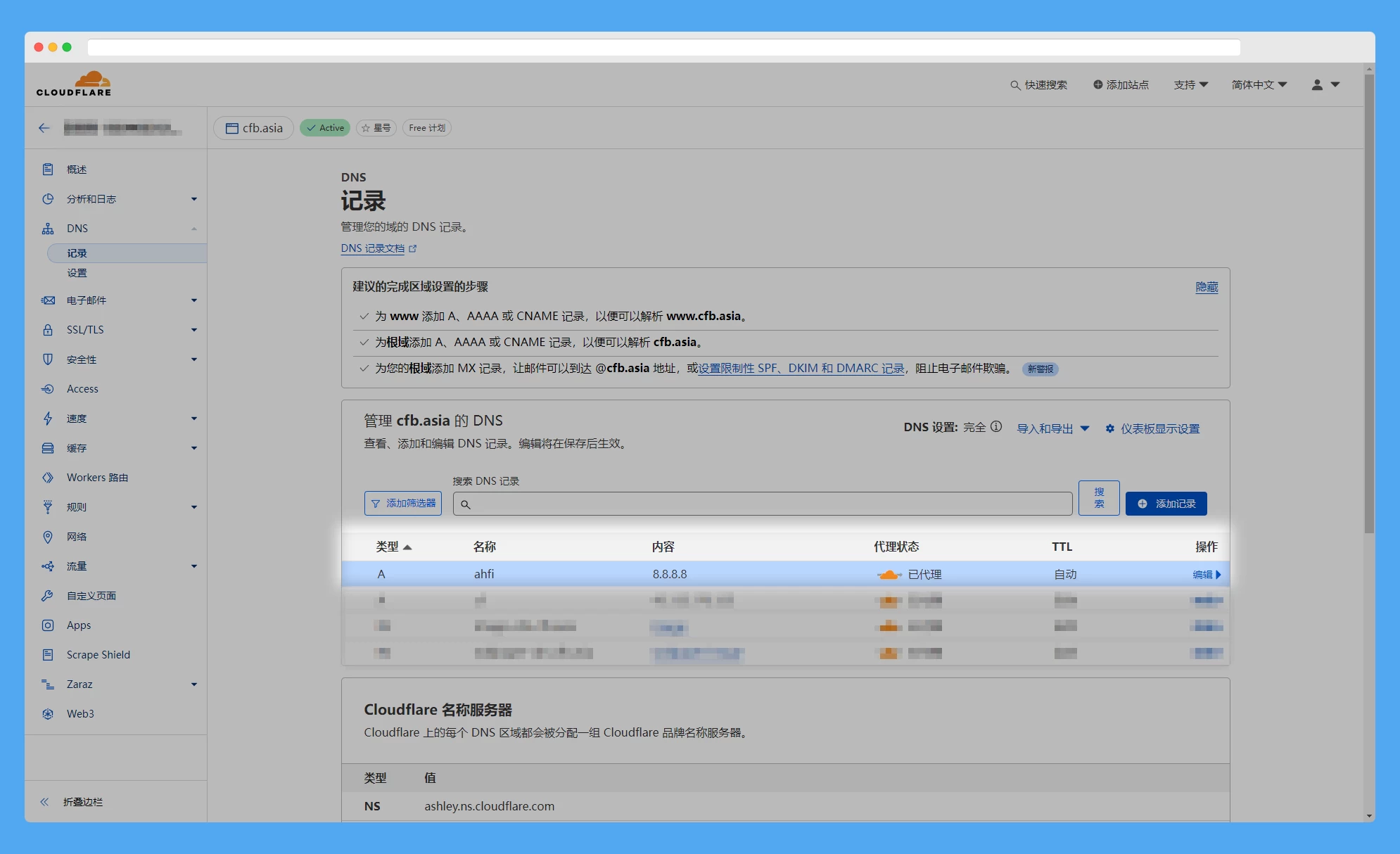Open the 导入和导出 dropdown
This screenshot has height=854, width=1400.
tap(1052, 428)
